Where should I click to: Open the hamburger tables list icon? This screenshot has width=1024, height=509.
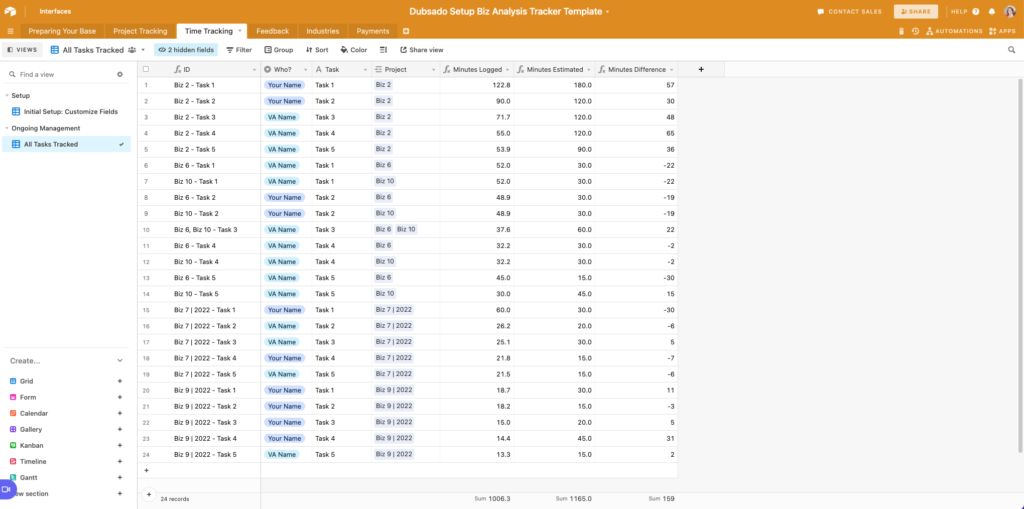tap(10, 31)
